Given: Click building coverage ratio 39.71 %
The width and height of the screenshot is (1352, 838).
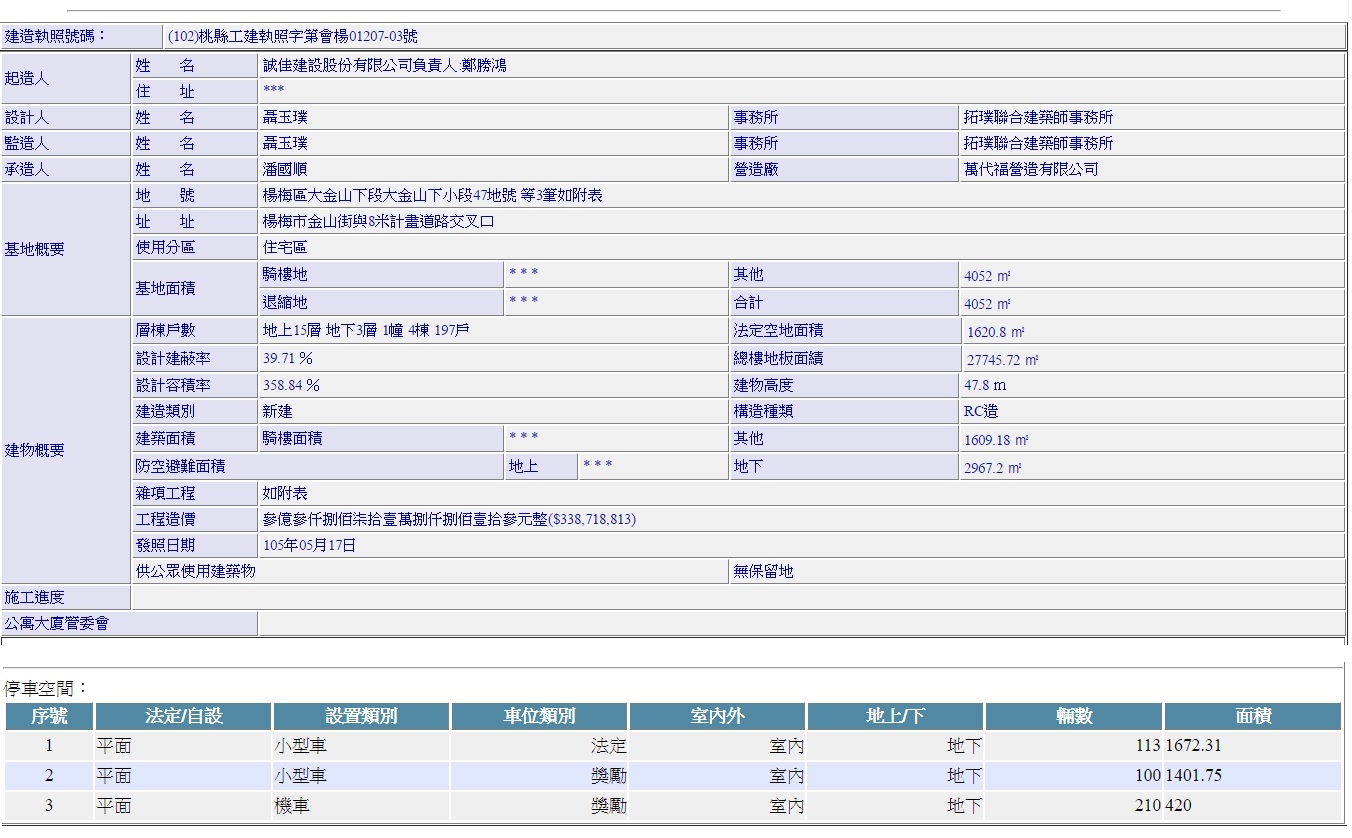Looking at the screenshot, I should click(x=288, y=358).
